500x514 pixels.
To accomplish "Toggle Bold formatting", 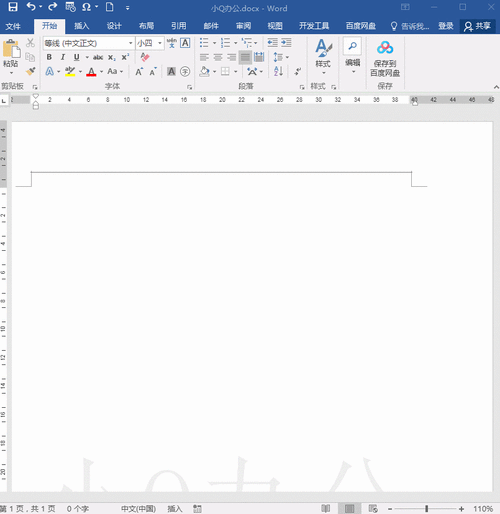I will pos(49,57).
